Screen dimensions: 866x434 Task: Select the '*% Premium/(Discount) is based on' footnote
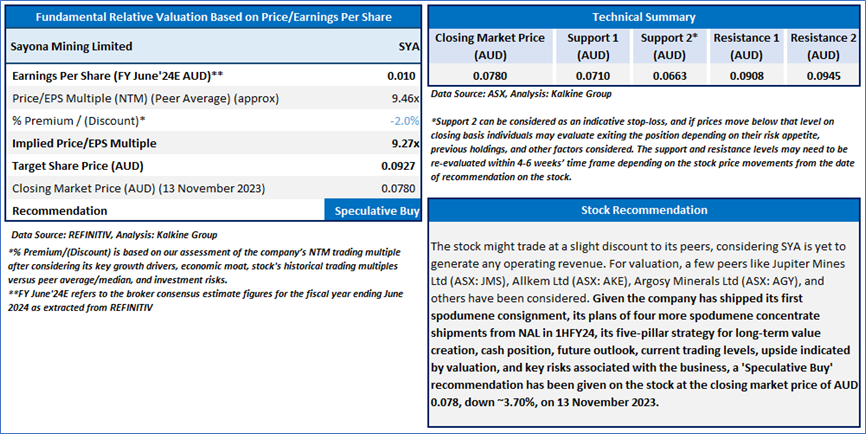pyautogui.click(x=204, y=266)
